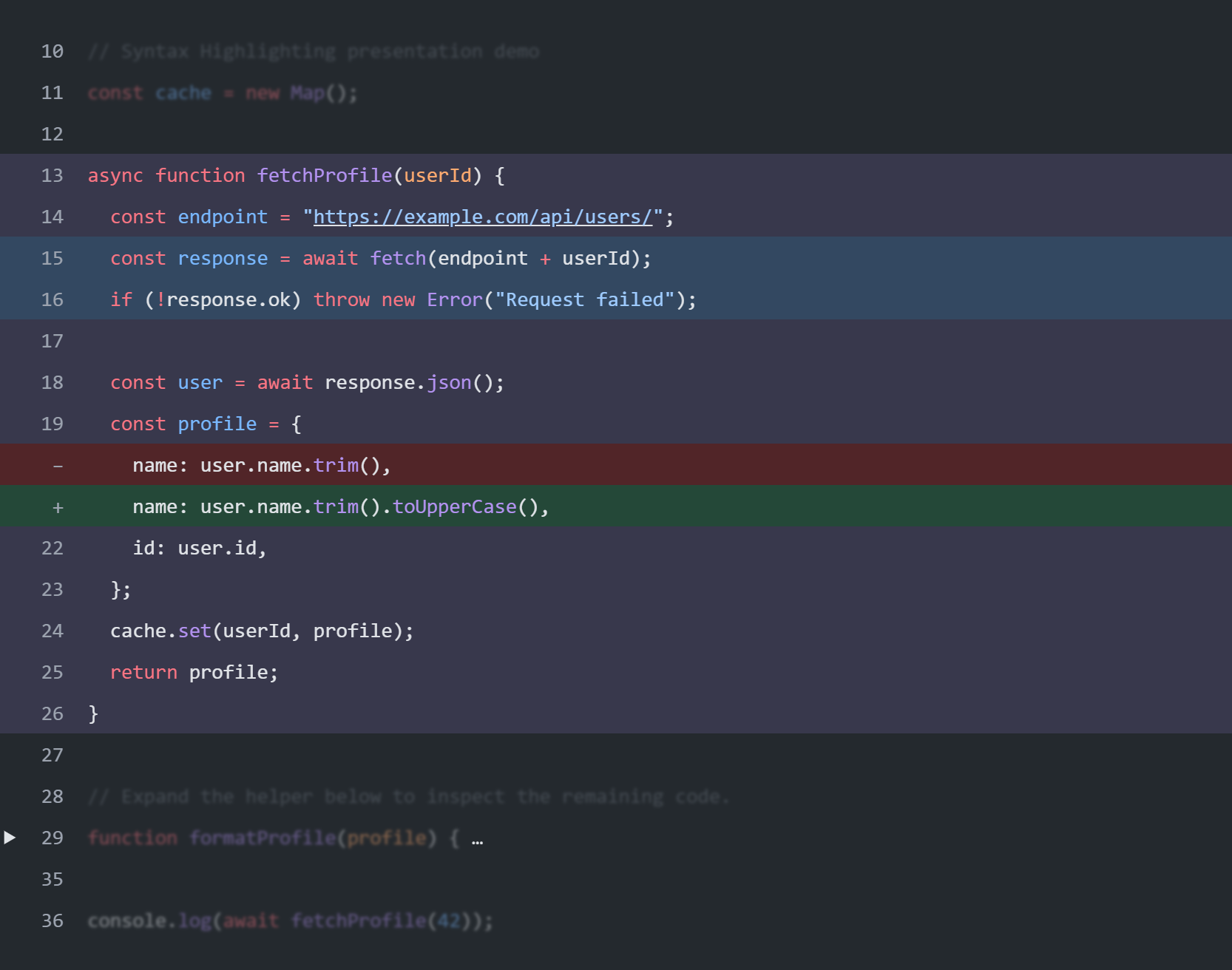Screen dimensions: 1232x970
Task: Click line number 24 in the gutter
Action: point(53,631)
